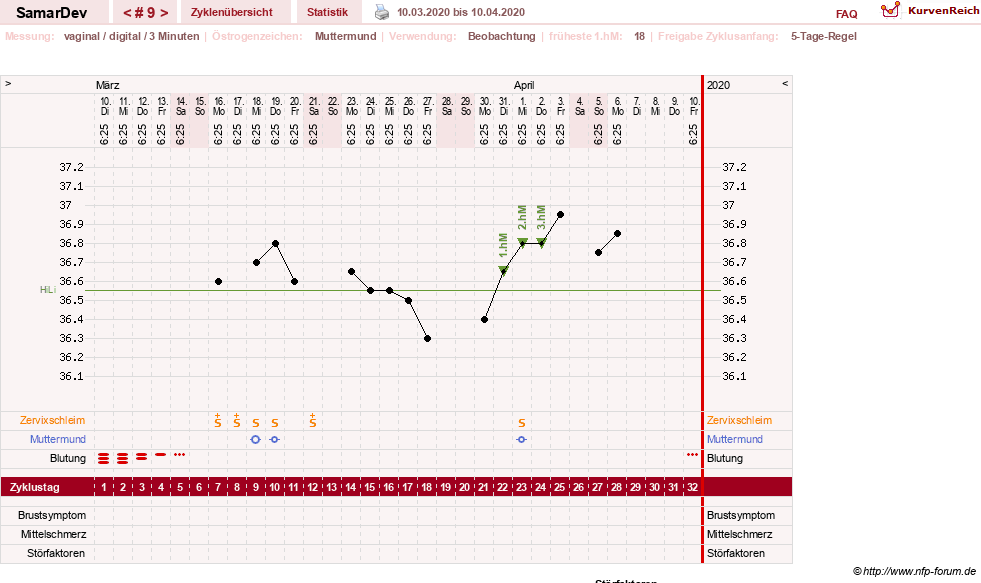Expand chart with the left '>' arrow
981x583 pixels.
pos(8,83)
